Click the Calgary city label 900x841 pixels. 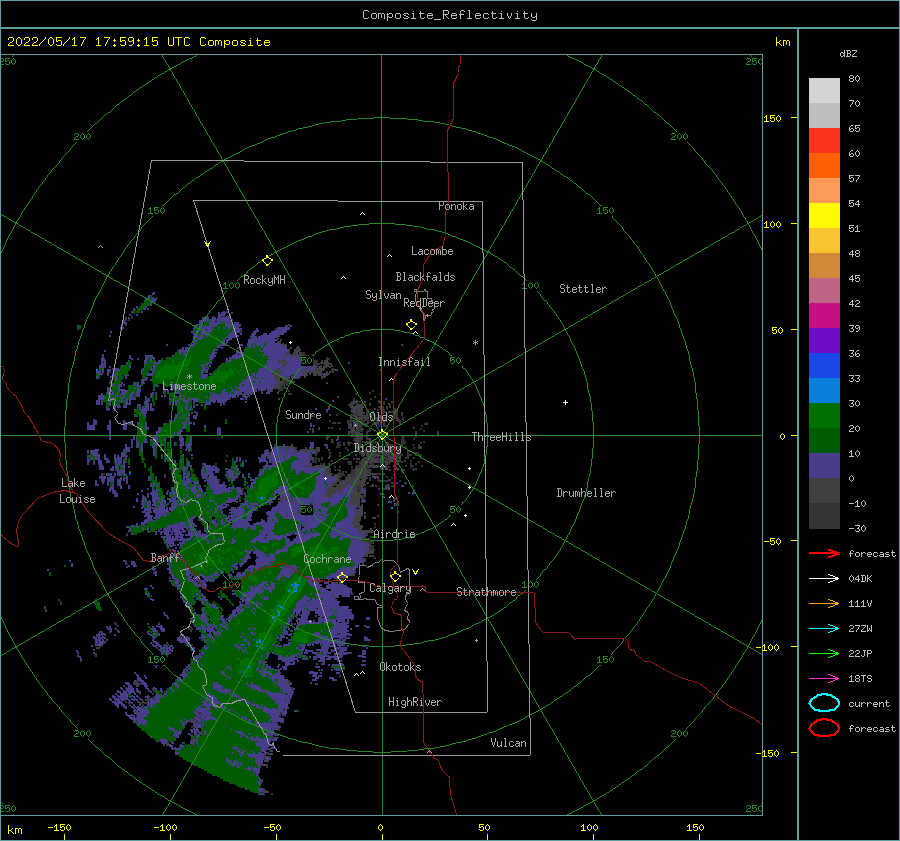[390, 588]
